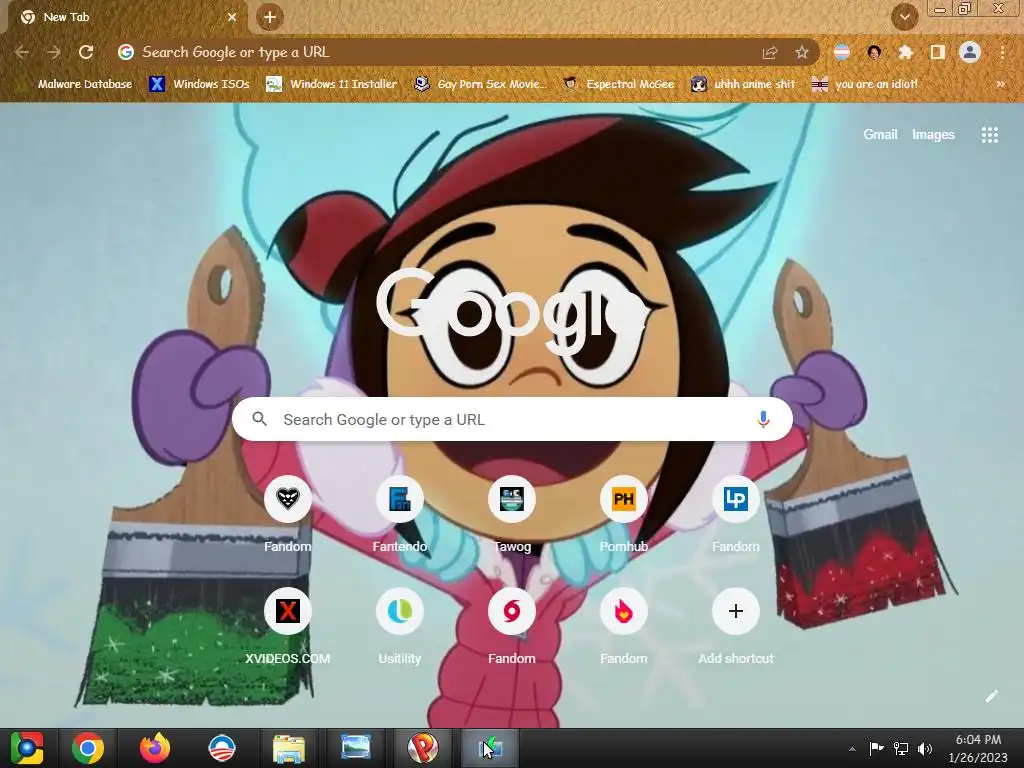Open the Gmail link
The width and height of the screenshot is (1024, 768).
click(x=880, y=135)
